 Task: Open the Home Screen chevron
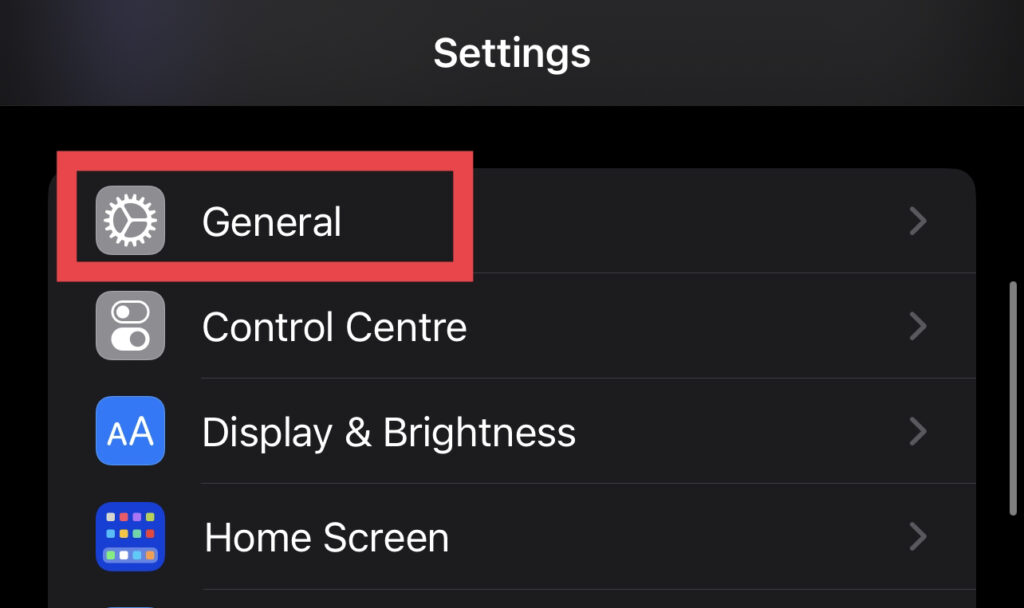918,537
